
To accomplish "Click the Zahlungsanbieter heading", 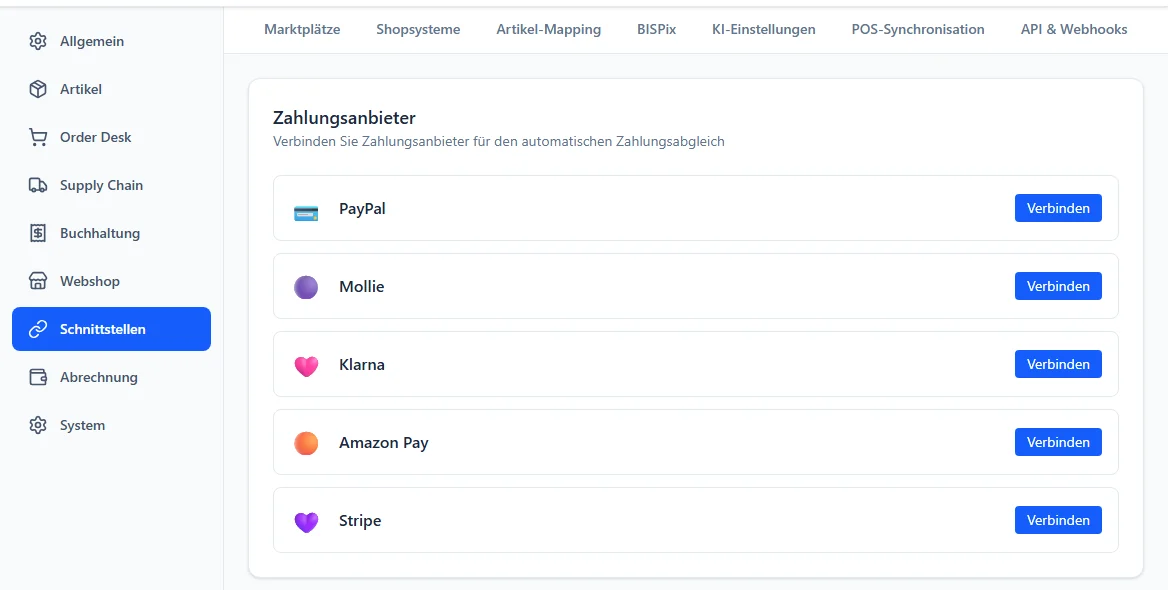I will [x=344, y=118].
